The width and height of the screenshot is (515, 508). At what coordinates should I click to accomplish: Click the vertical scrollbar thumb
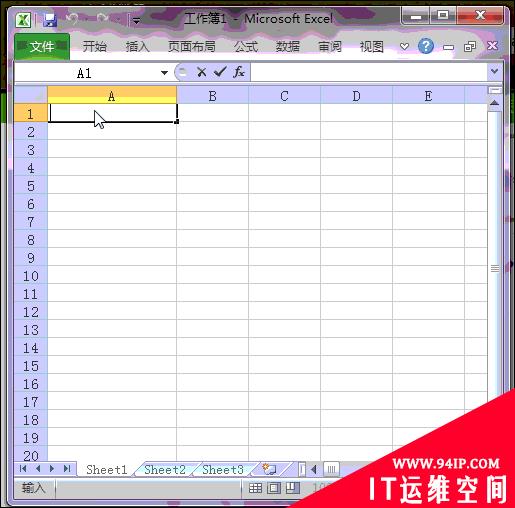[495, 268]
